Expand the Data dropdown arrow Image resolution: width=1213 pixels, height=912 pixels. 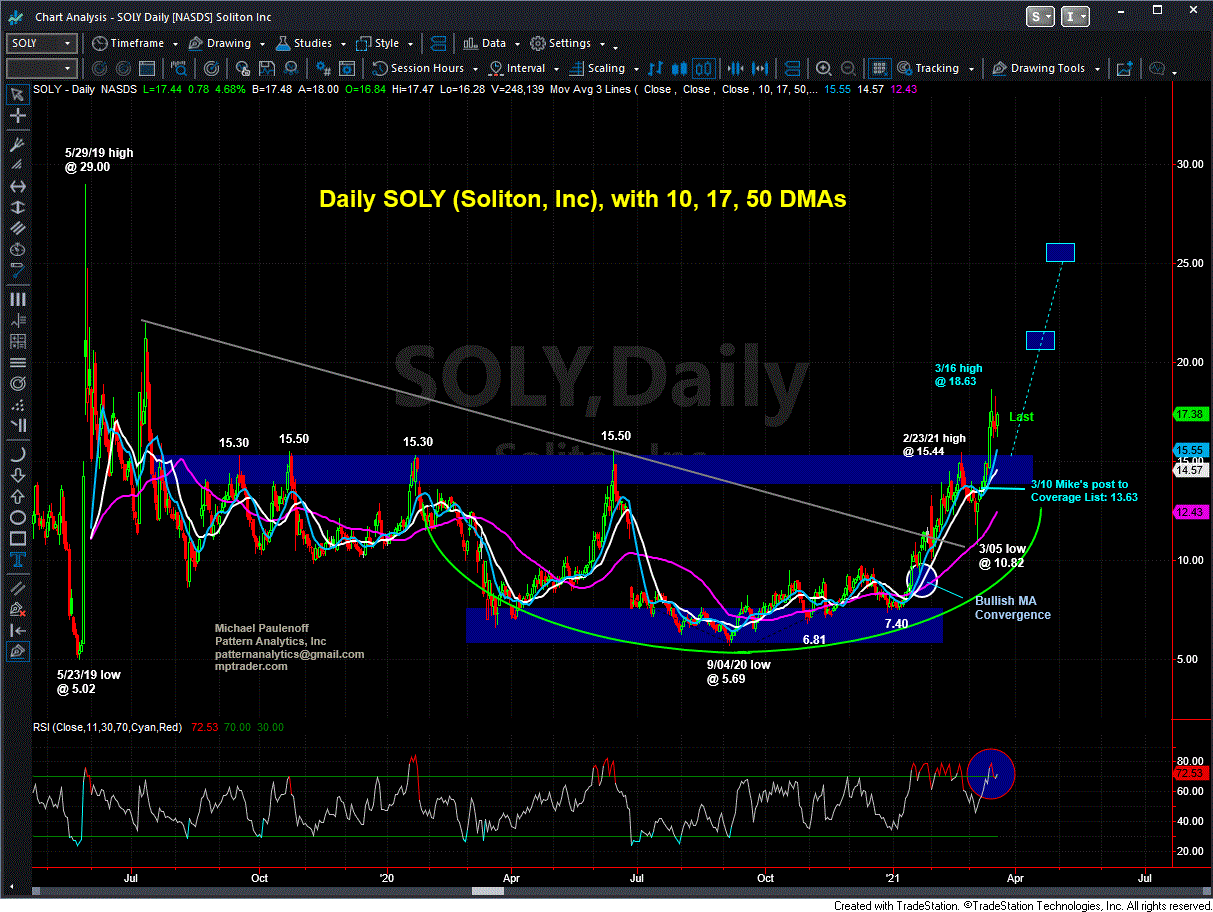coord(517,44)
